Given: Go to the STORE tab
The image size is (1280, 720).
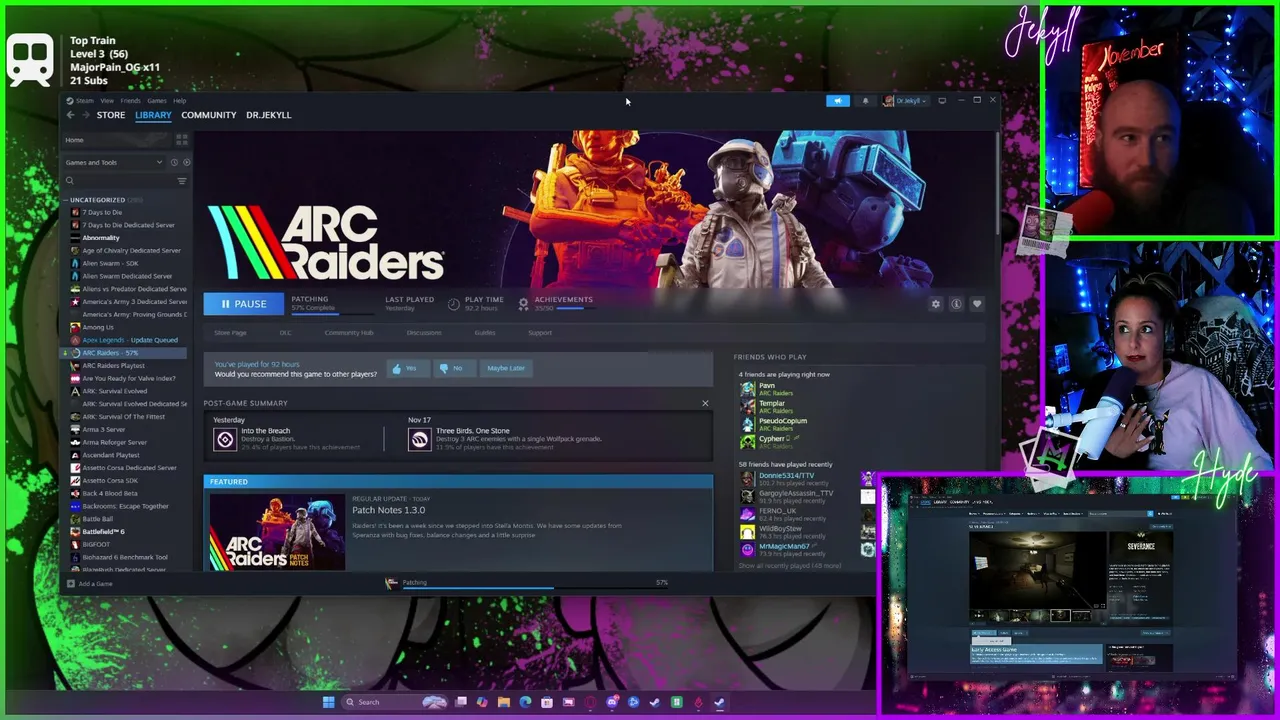Looking at the screenshot, I should (111, 115).
